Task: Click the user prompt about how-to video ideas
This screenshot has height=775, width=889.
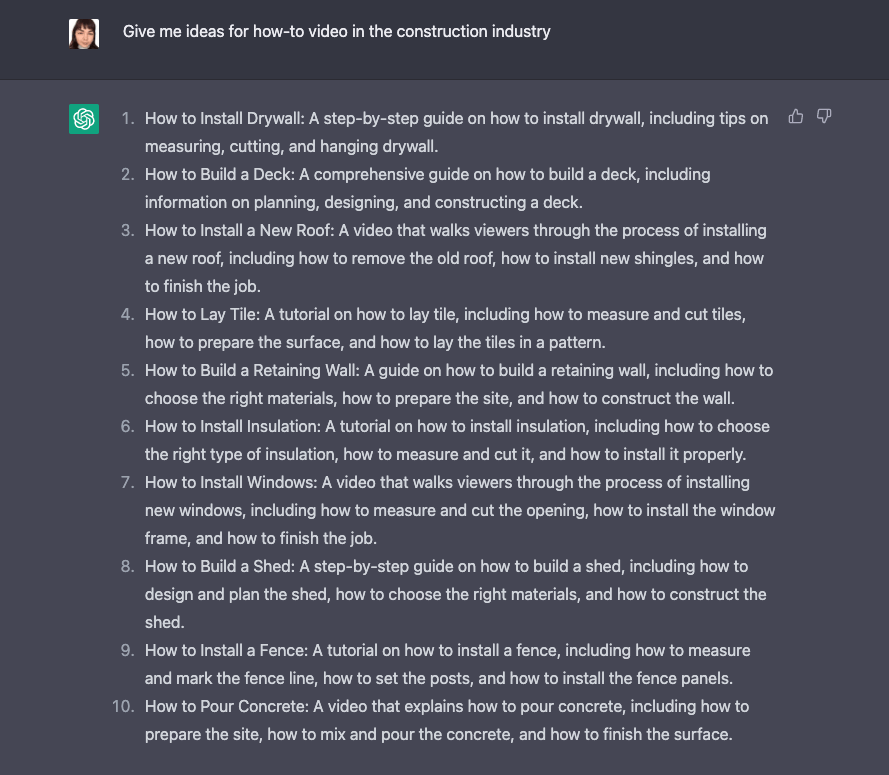Action: click(x=336, y=31)
